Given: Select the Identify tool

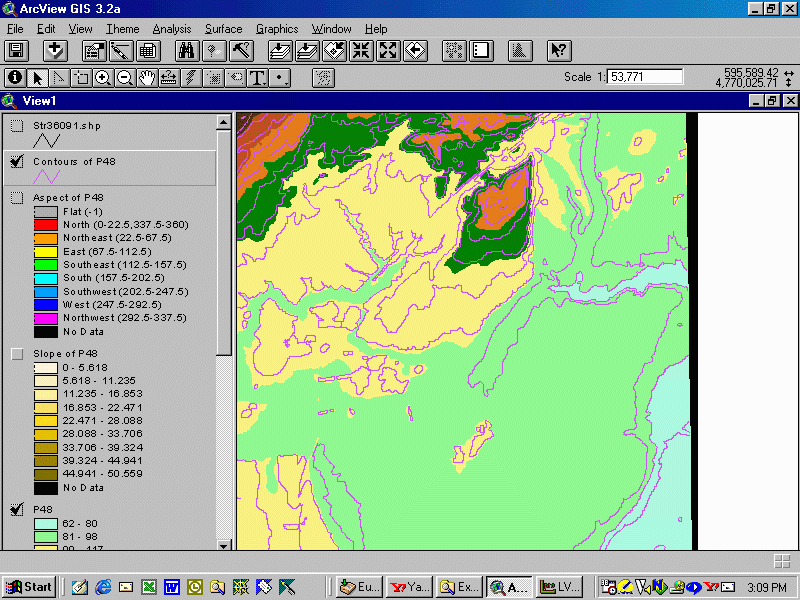Looking at the screenshot, I should click(15, 78).
